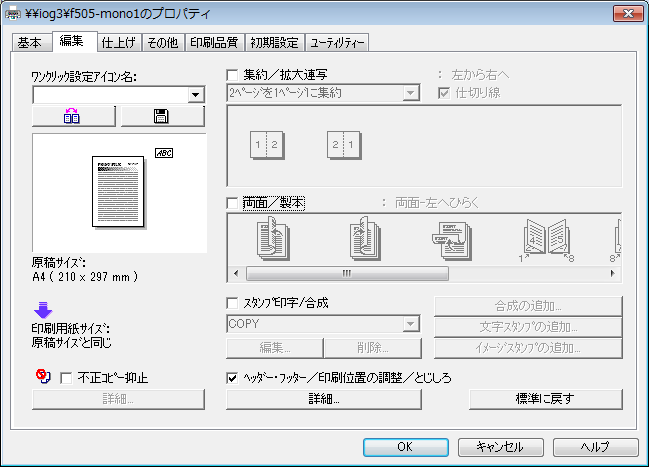Select the 2-1 page order layout icon
Image resolution: width=649 pixels, height=467 pixels.
(343, 146)
